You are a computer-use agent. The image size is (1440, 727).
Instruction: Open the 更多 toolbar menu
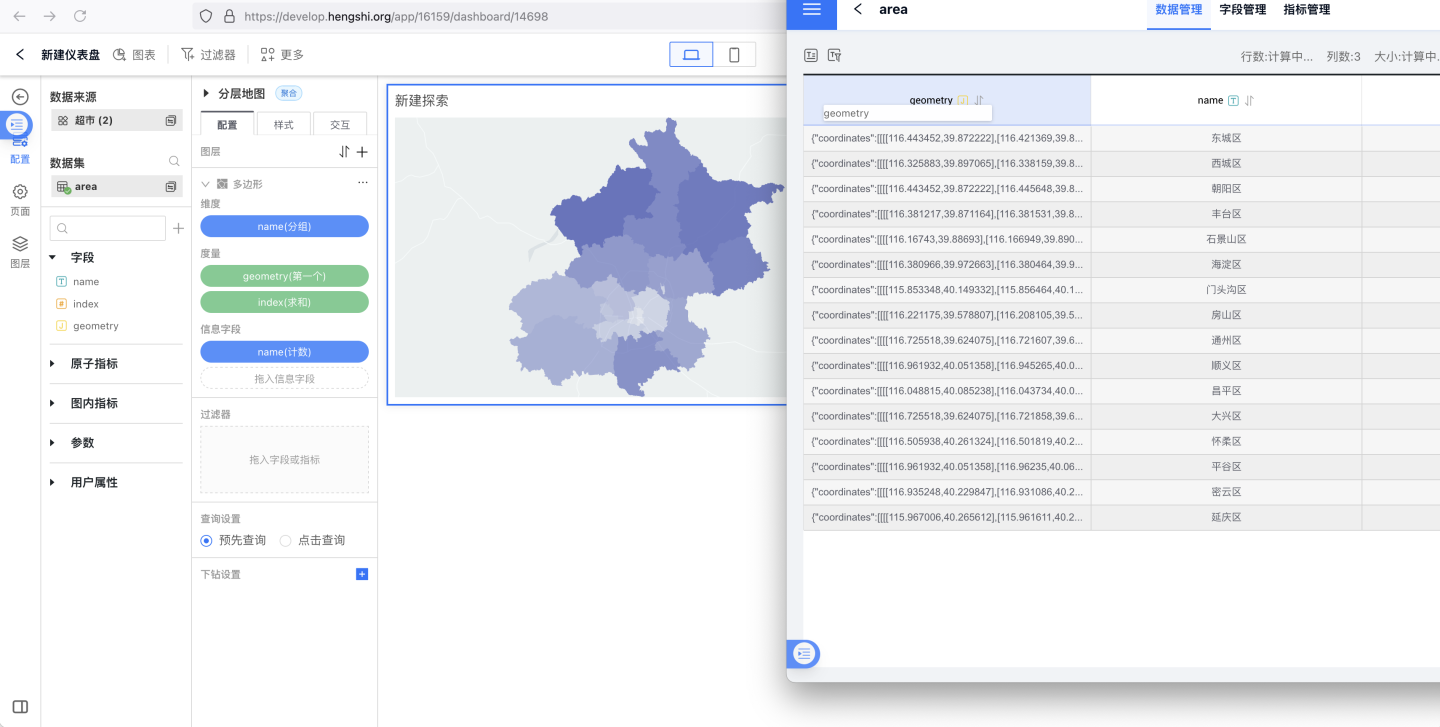(x=282, y=55)
